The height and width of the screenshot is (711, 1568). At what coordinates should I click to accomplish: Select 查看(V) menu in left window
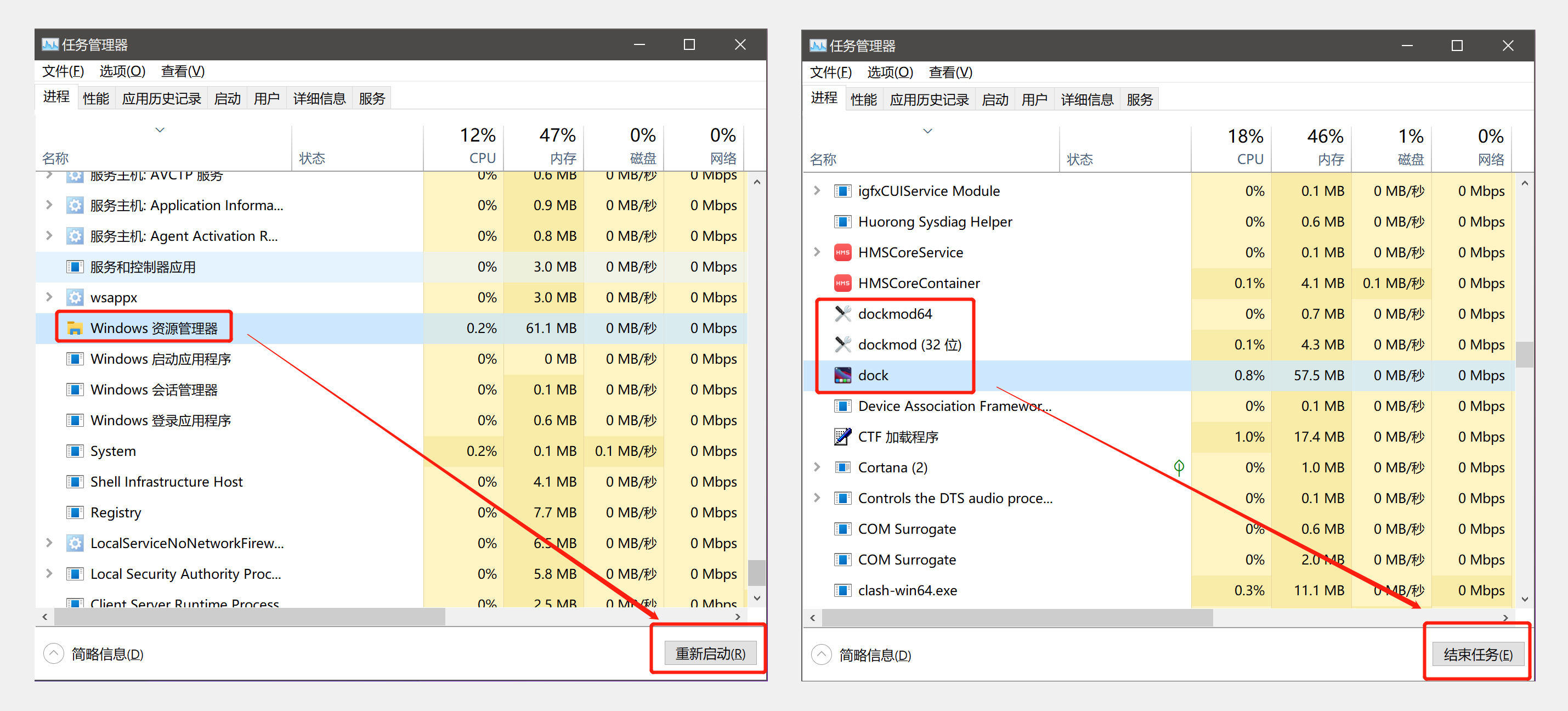[178, 71]
